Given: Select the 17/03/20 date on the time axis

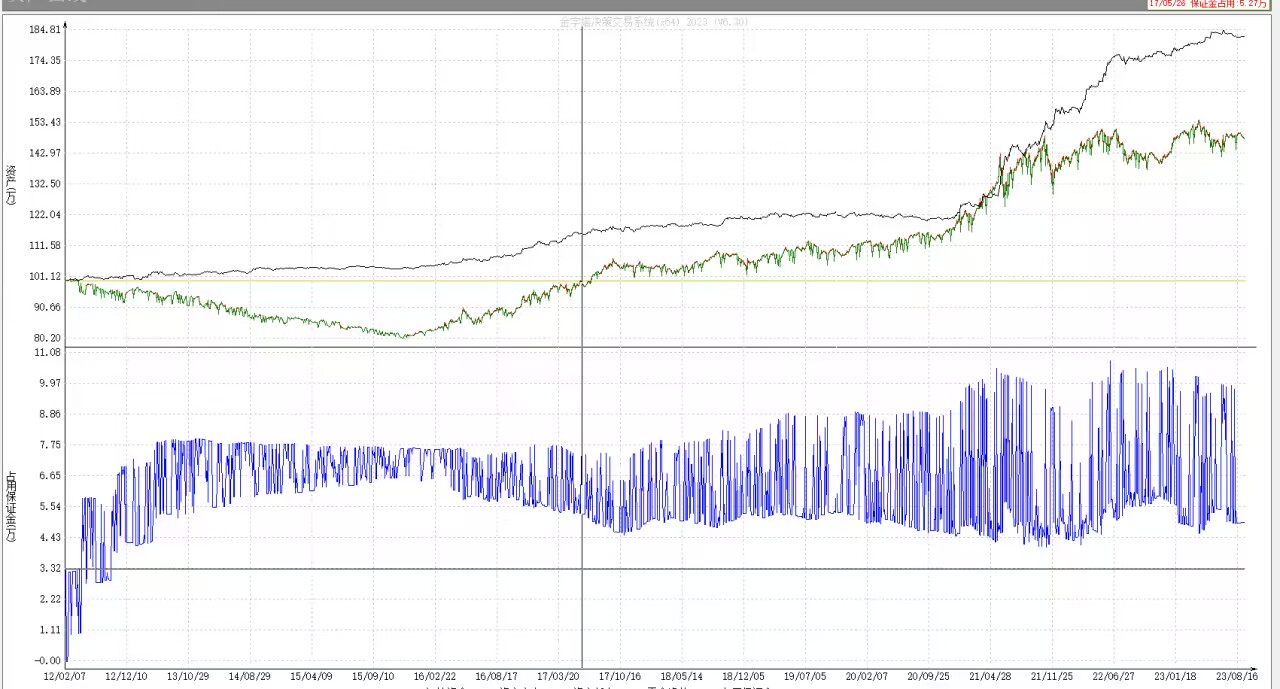Looking at the screenshot, I should (x=558, y=676).
